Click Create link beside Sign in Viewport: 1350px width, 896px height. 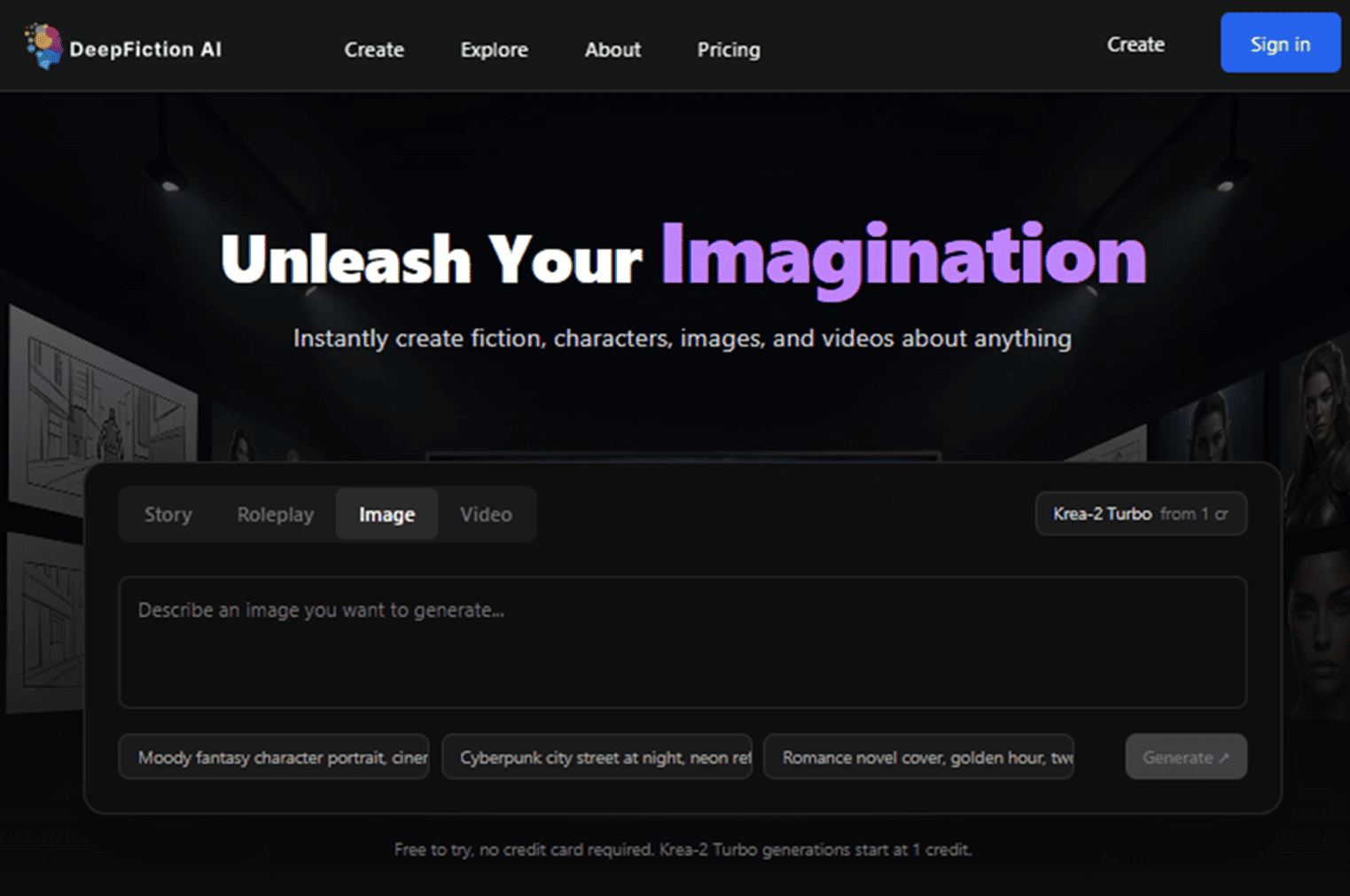point(1135,44)
